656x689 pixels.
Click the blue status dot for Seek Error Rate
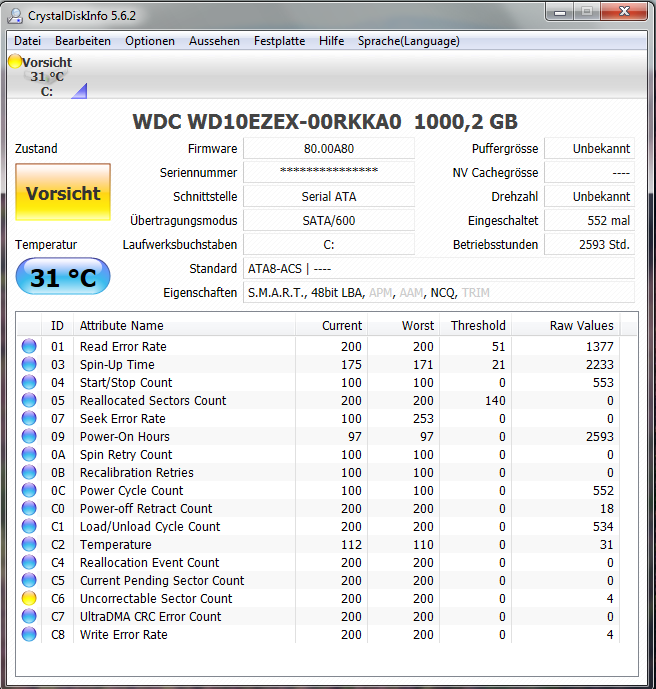29,418
